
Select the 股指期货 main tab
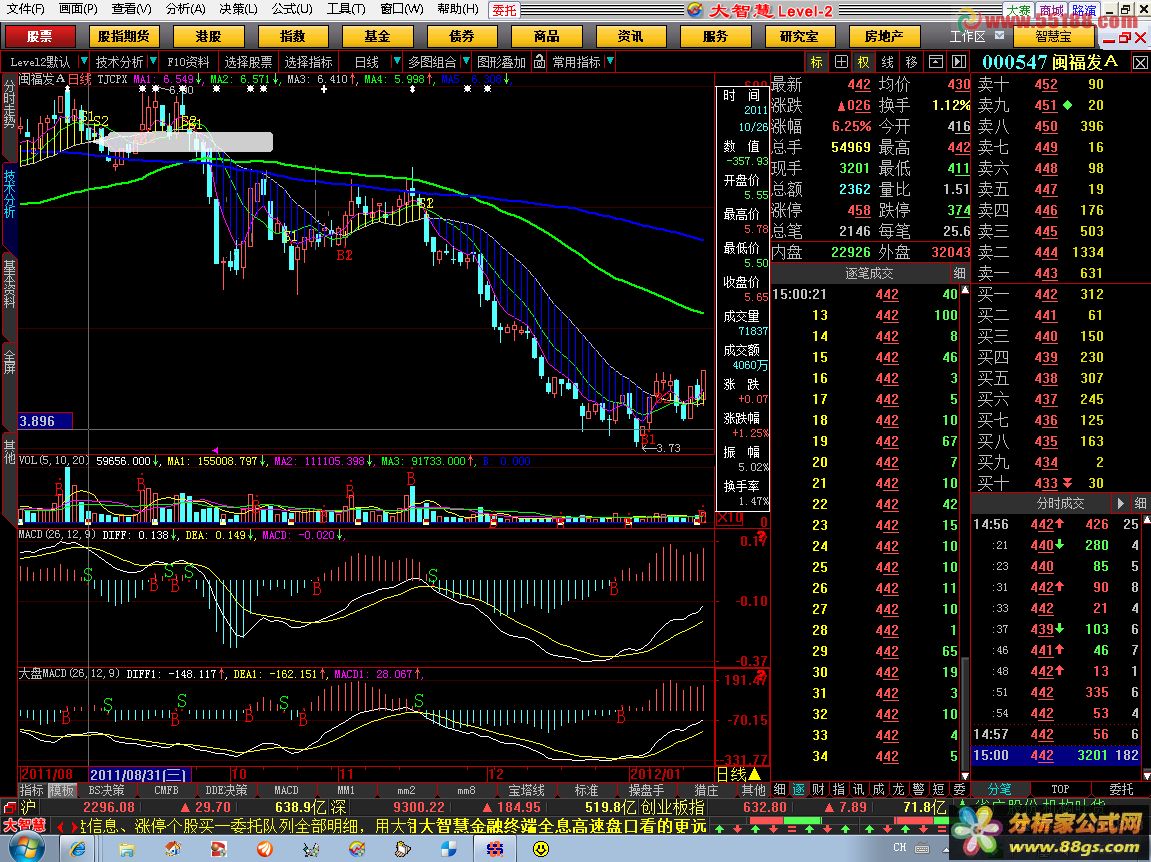tap(123, 36)
